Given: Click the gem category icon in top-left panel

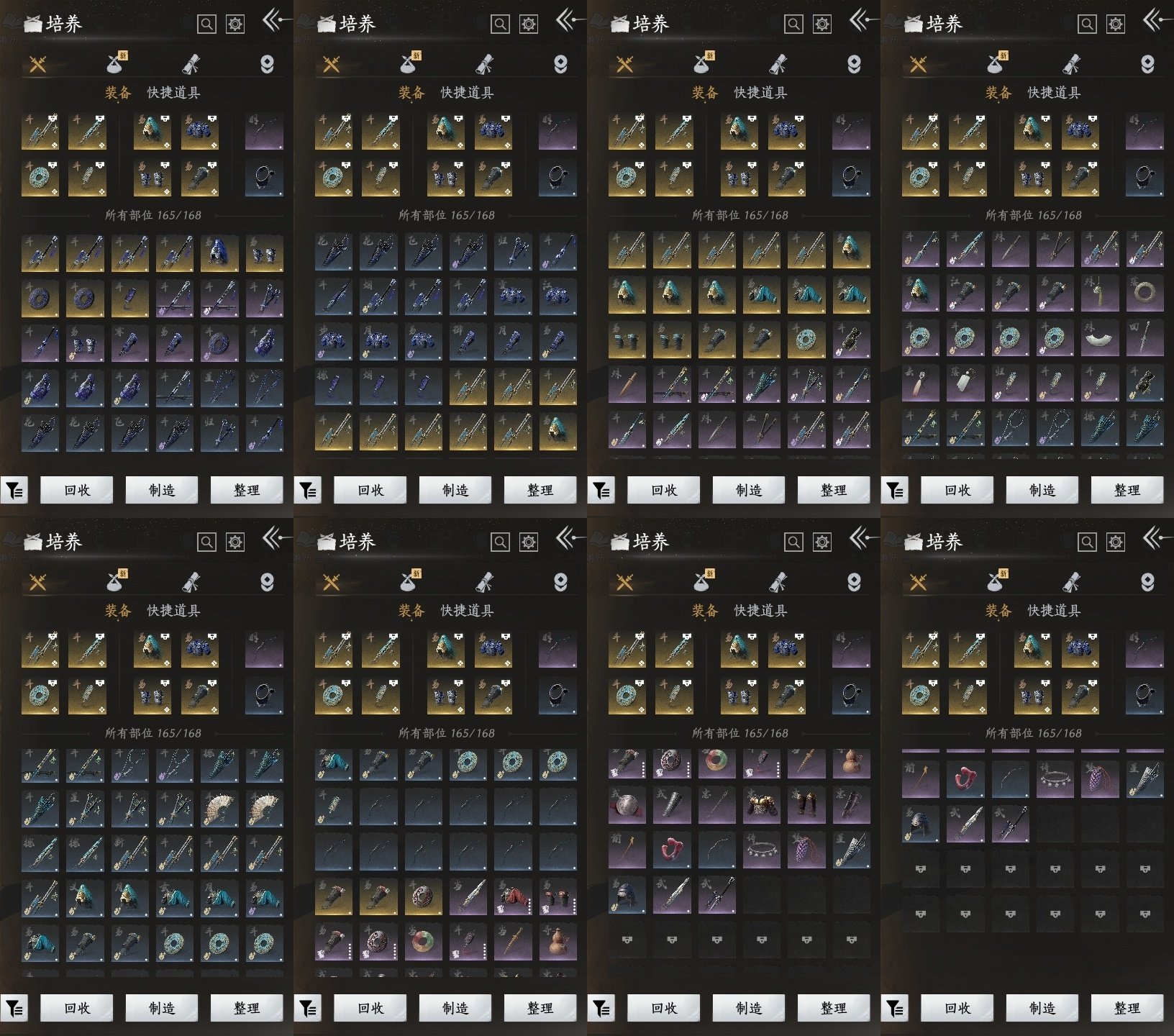Looking at the screenshot, I should pyautogui.click(x=267, y=65).
